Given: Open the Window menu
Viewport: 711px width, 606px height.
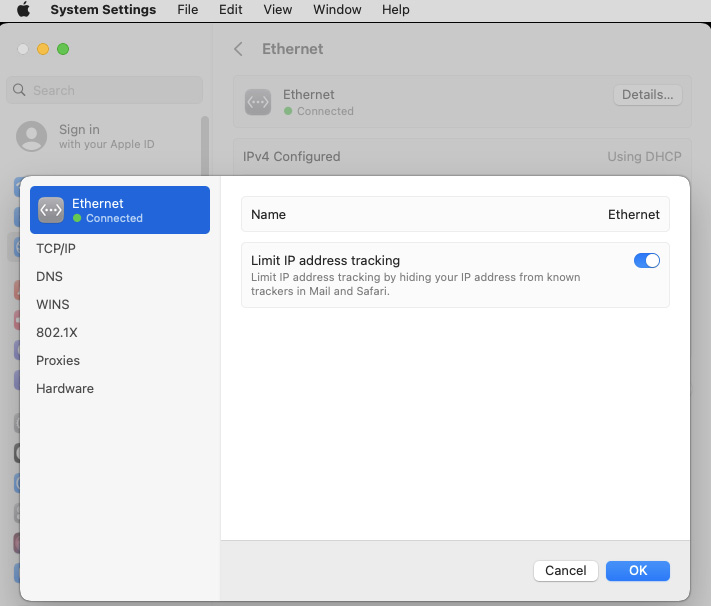Looking at the screenshot, I should tap(337, 10).
